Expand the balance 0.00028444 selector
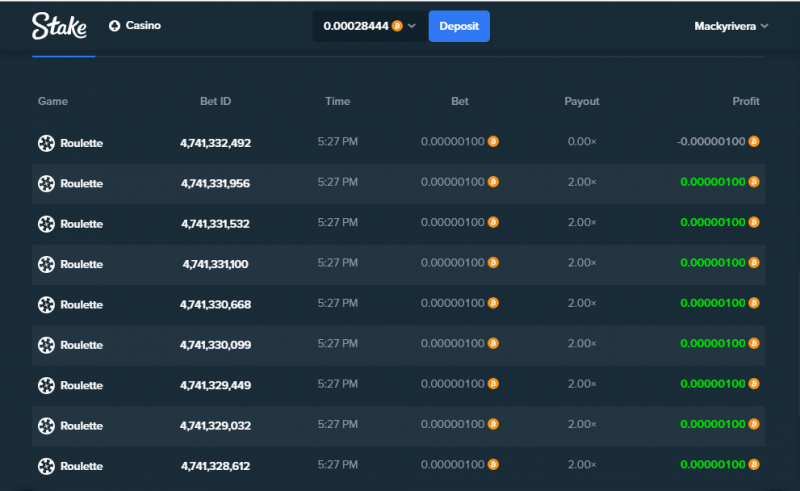This screenshot has height=491, width=800. pos(370,26)
